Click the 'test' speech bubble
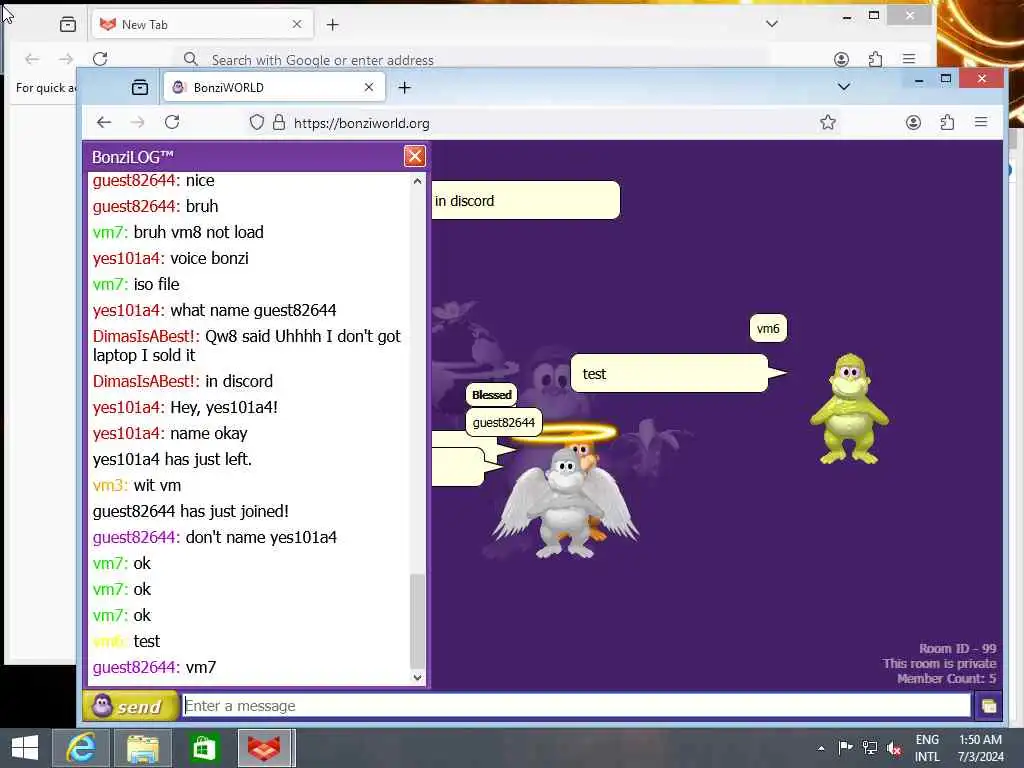The width and height of the screenshot is (1024, 768). [669, 374]
